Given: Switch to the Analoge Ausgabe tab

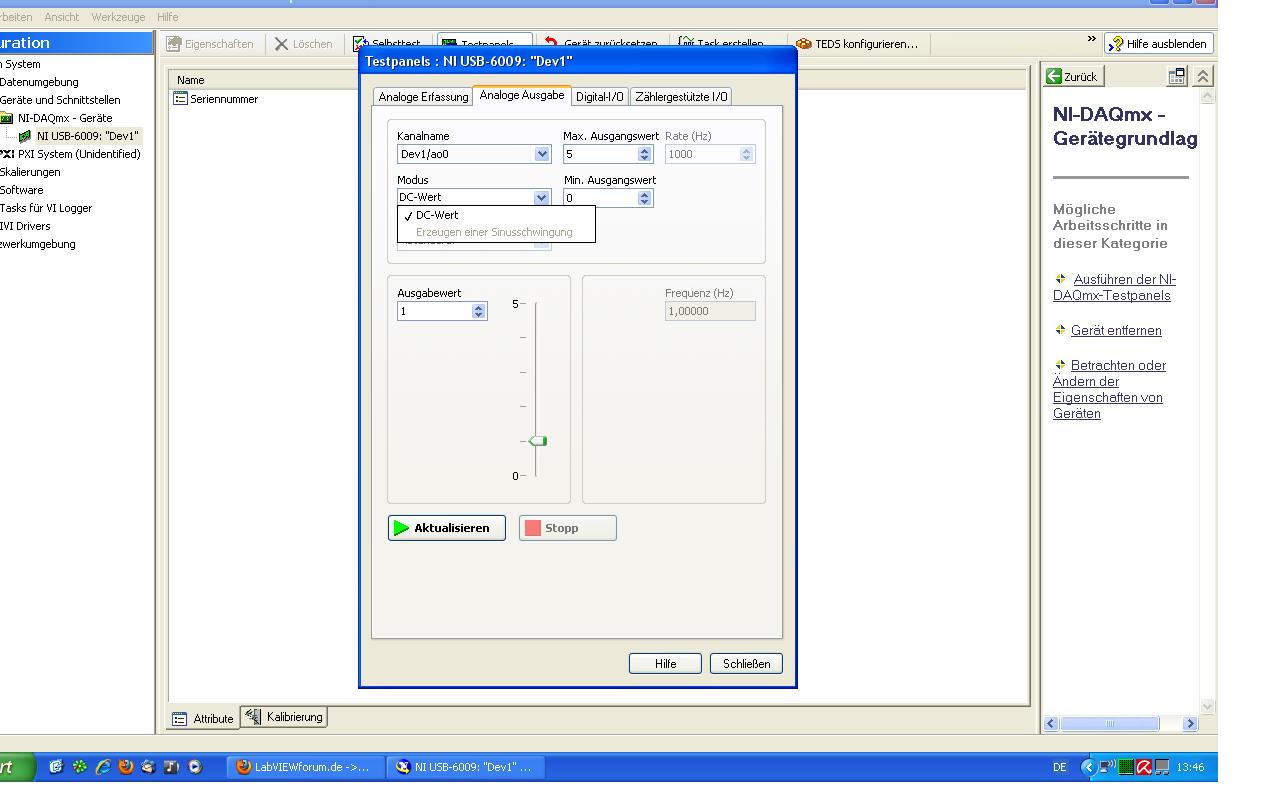Looking at the screenshot, I should pyautogui.click(x=522, y=95).
